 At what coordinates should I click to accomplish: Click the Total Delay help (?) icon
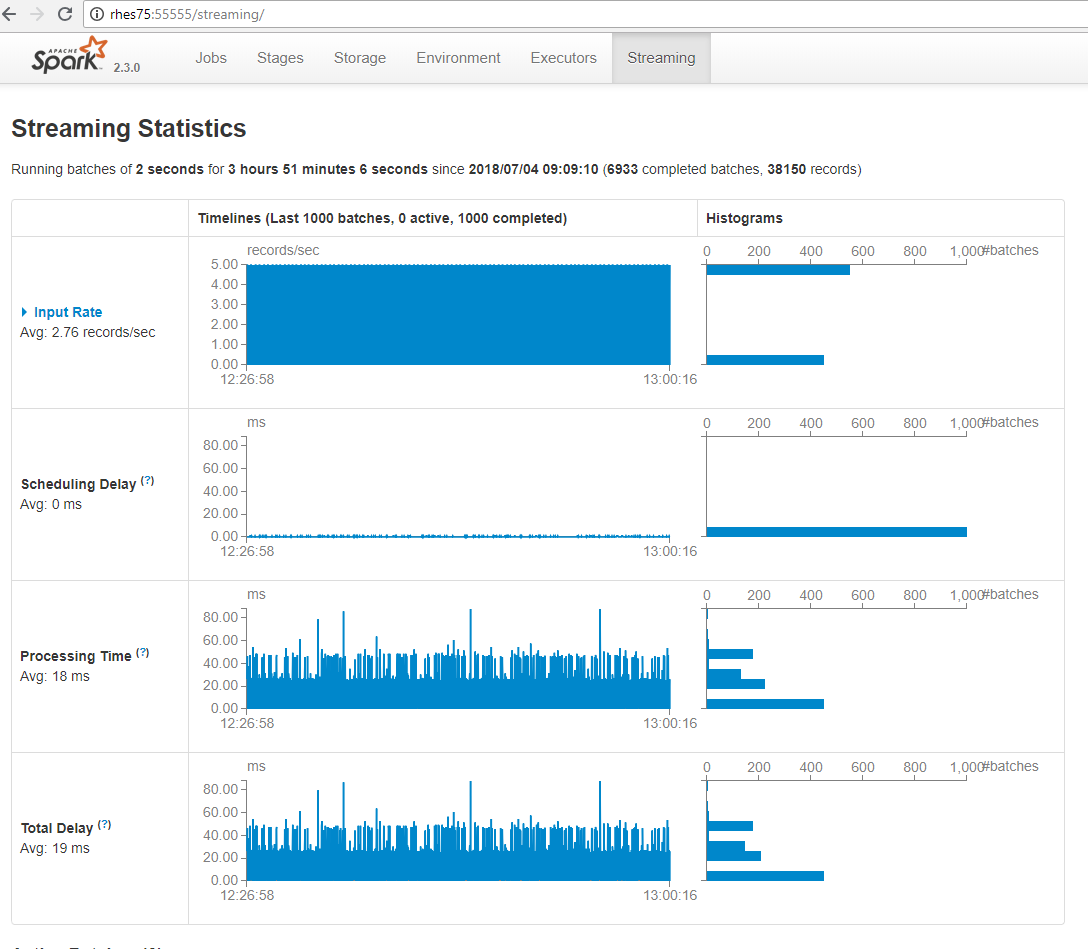point(104,825)
